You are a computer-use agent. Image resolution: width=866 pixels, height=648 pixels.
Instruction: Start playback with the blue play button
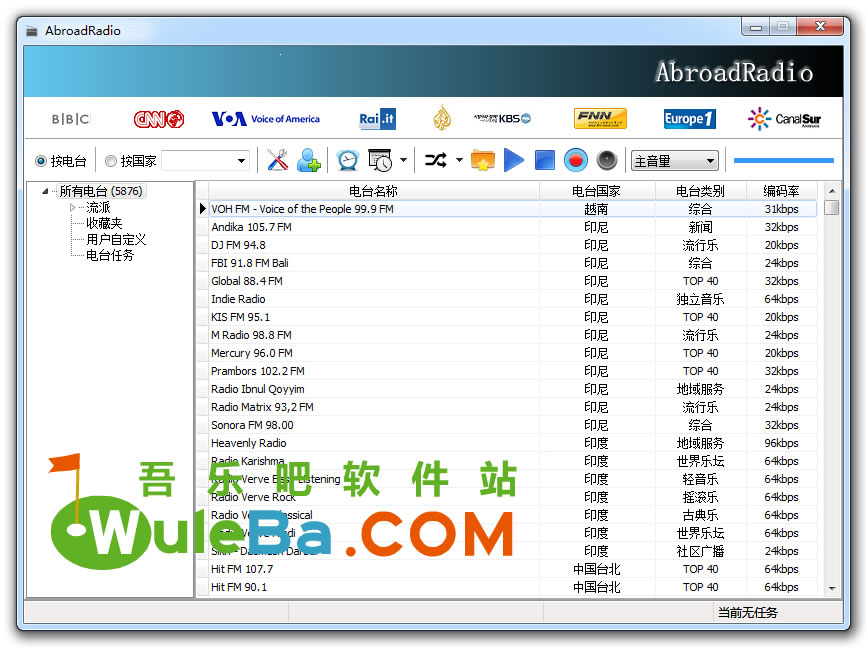pos(514,160)
